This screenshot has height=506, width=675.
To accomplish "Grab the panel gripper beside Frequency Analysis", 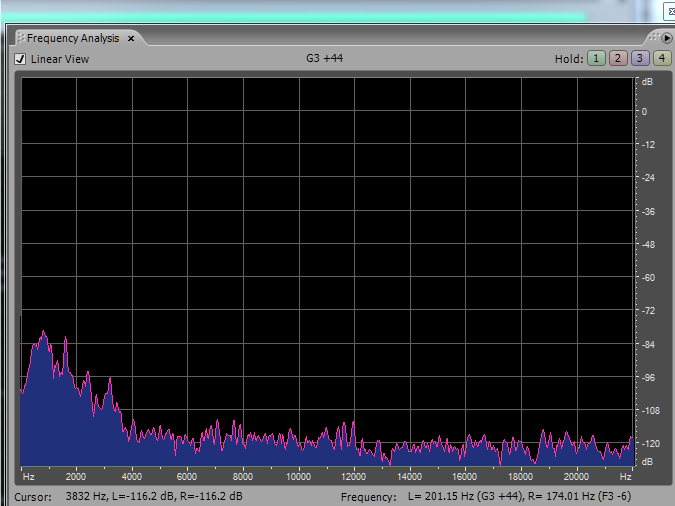I will click(x=19, y=38).
